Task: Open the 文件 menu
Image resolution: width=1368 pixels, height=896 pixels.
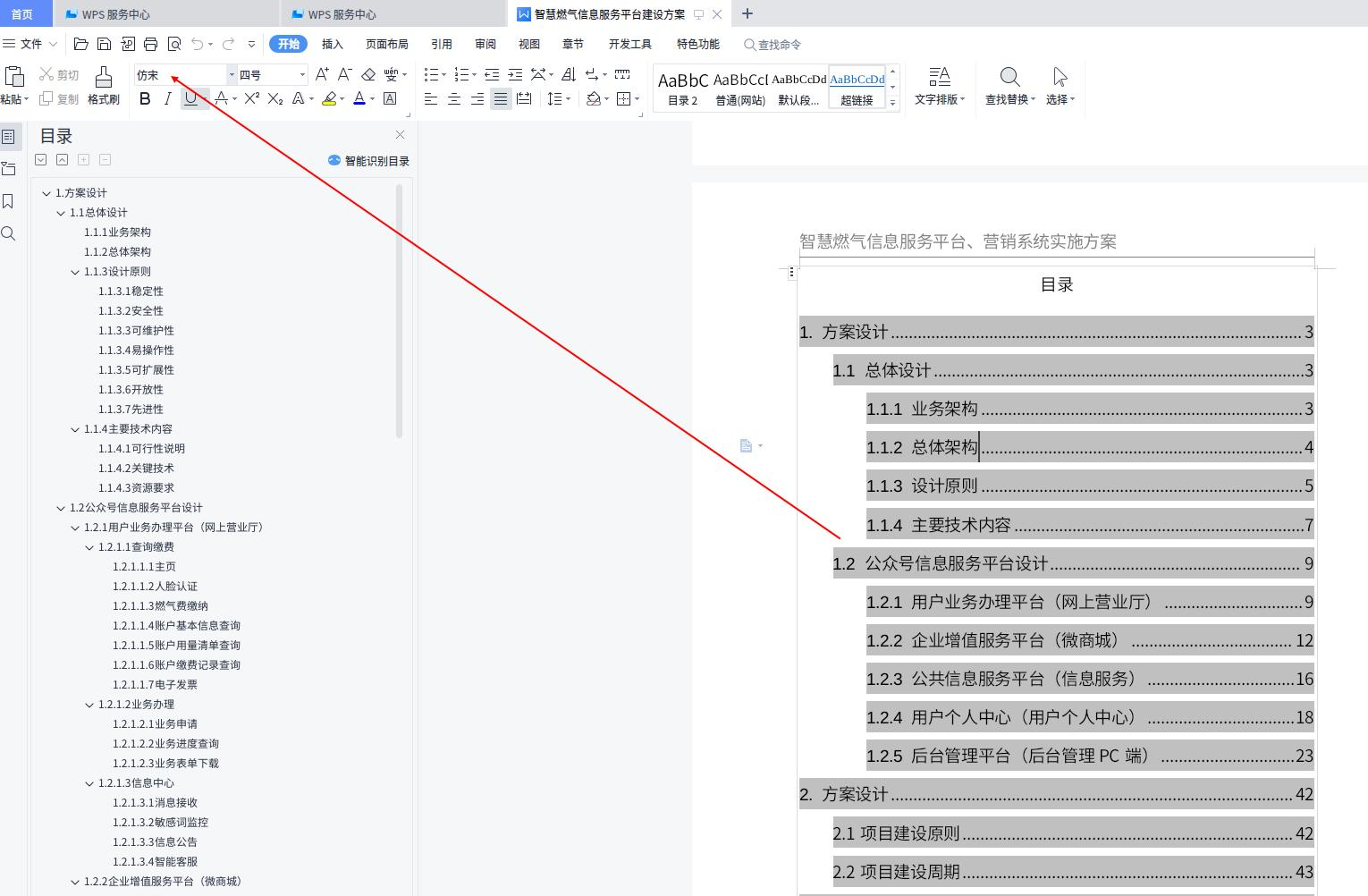Action: point(30,44)
